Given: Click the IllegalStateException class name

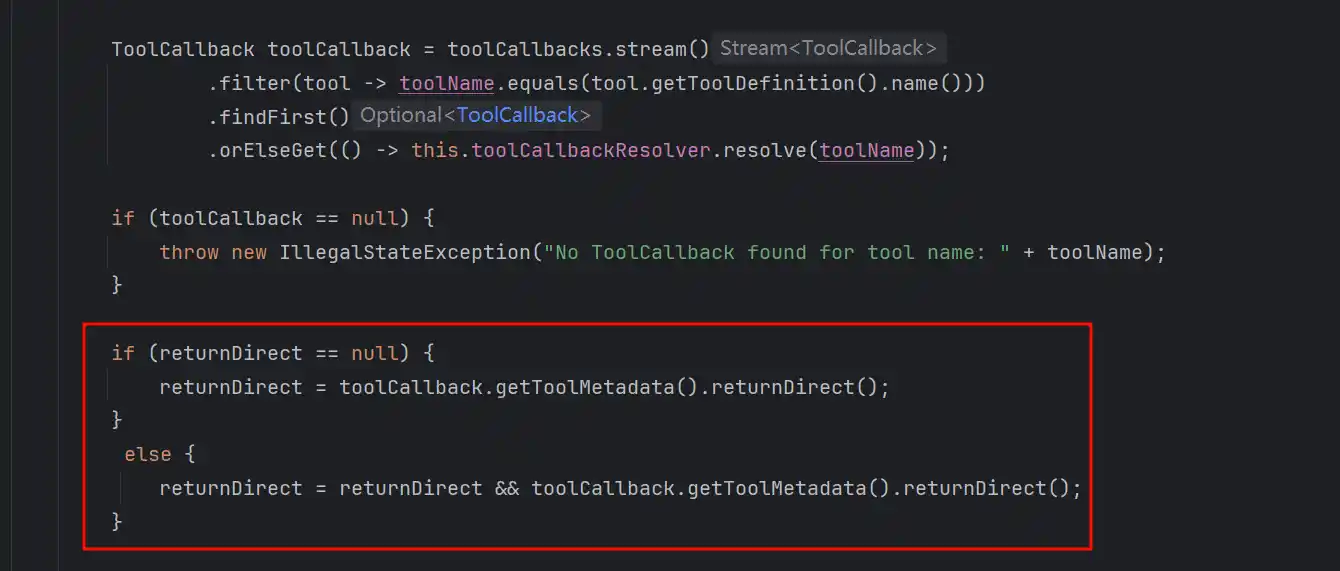Looking at the screenshot, I should click(x=403, y=252).
